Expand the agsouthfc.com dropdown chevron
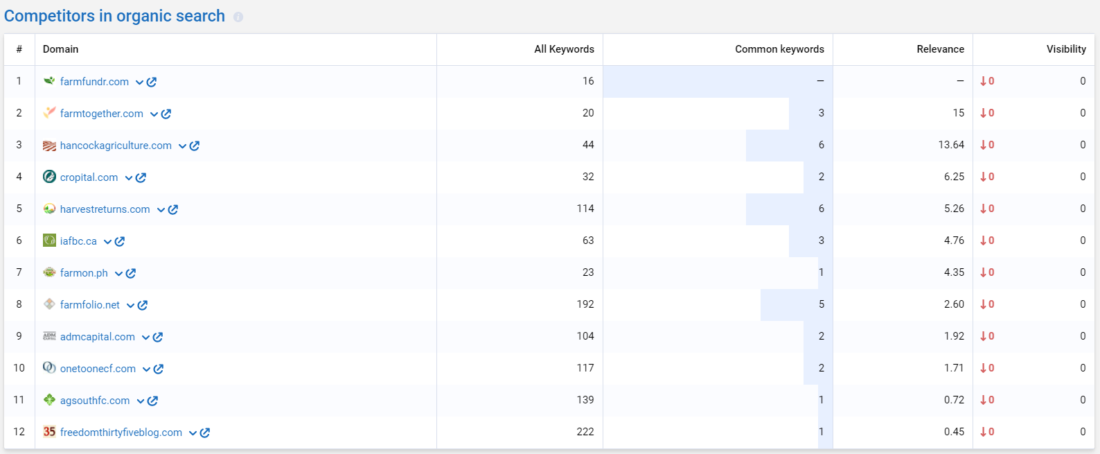This screenshot has height=454, width=1100. [141, 401]
